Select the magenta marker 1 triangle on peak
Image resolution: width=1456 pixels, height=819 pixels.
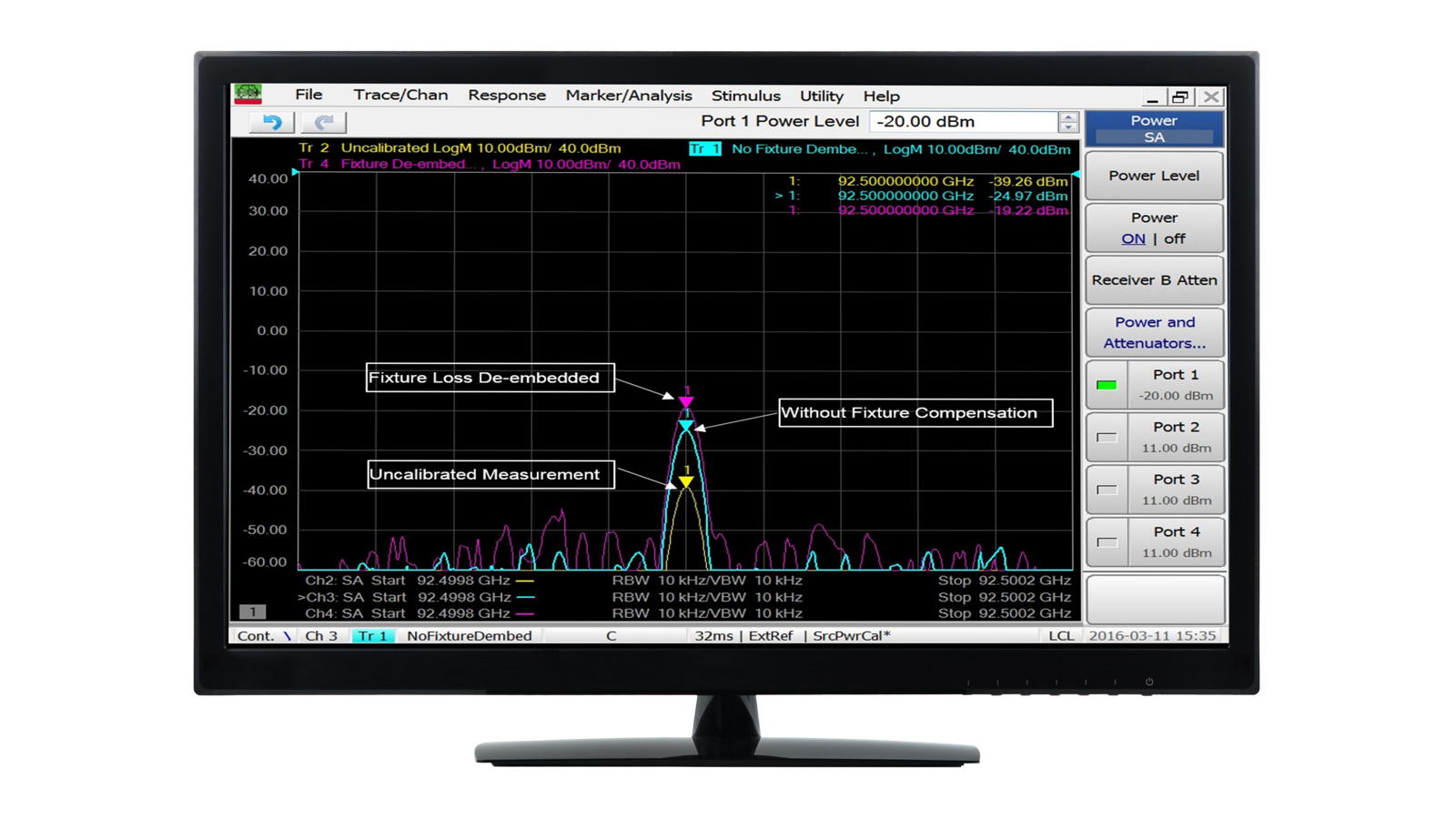point(686,401)
